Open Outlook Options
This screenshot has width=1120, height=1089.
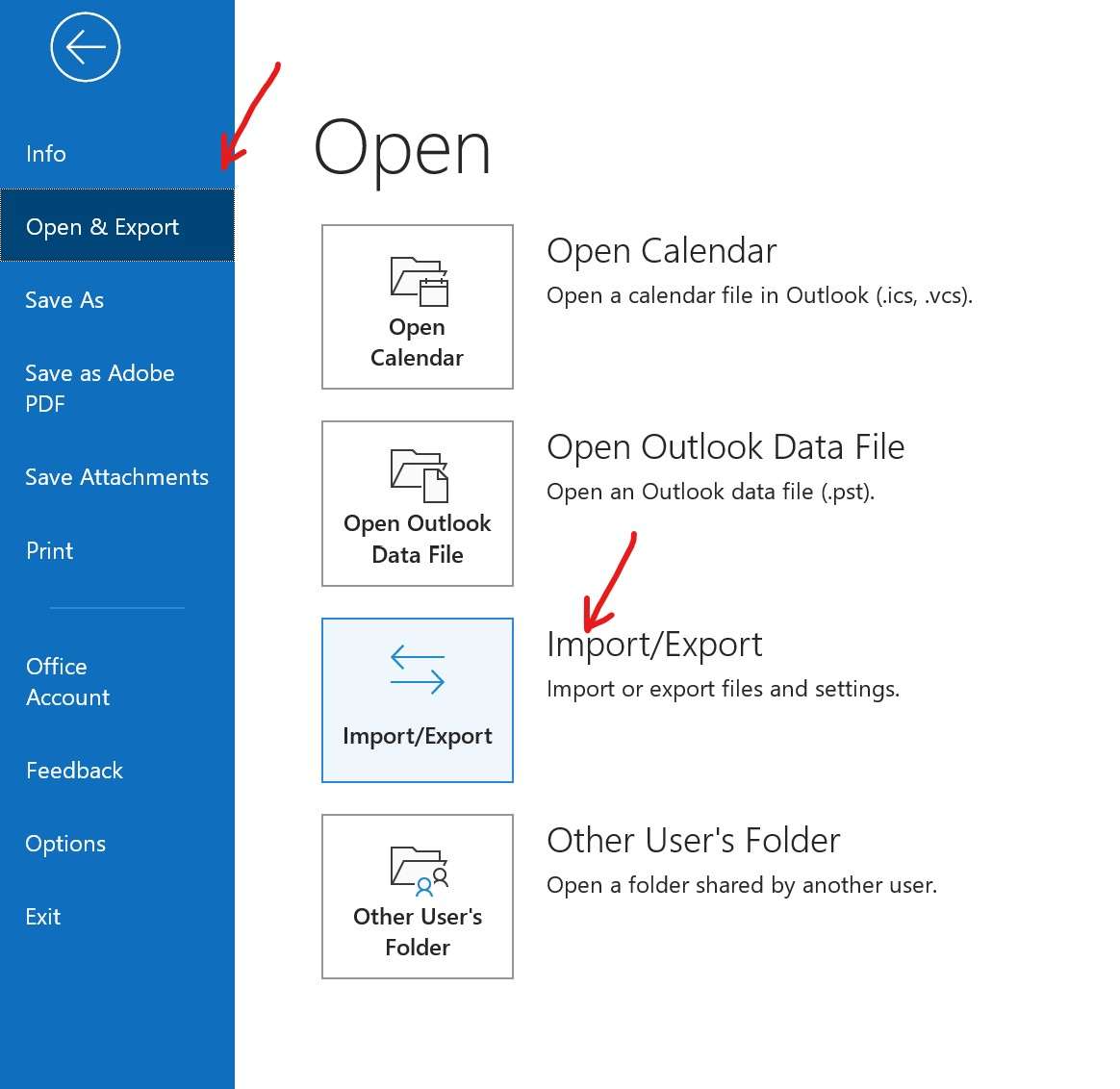click(65, 844)
